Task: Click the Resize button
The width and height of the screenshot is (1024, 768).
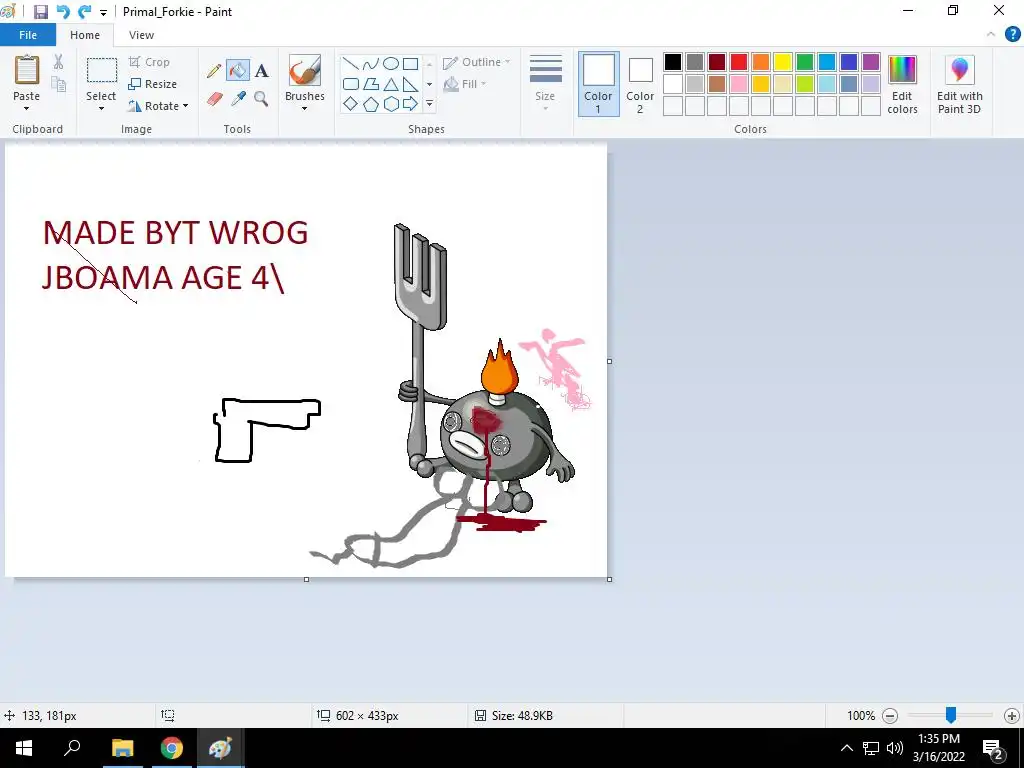Action: [153, 84]
